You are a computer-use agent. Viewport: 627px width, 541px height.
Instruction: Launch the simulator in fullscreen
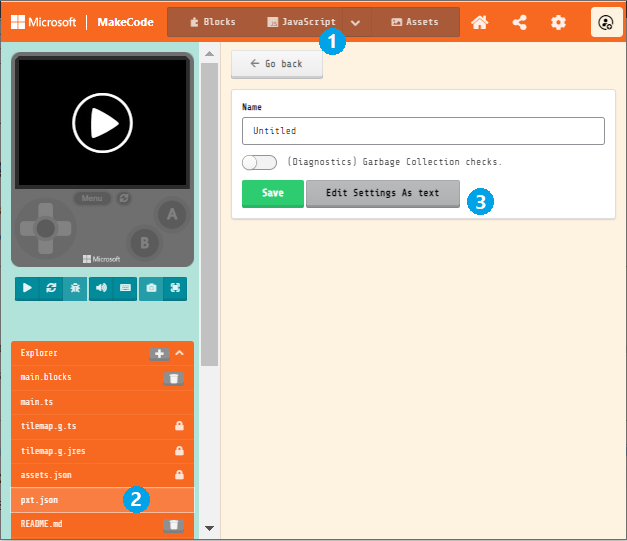coord(175,288)
